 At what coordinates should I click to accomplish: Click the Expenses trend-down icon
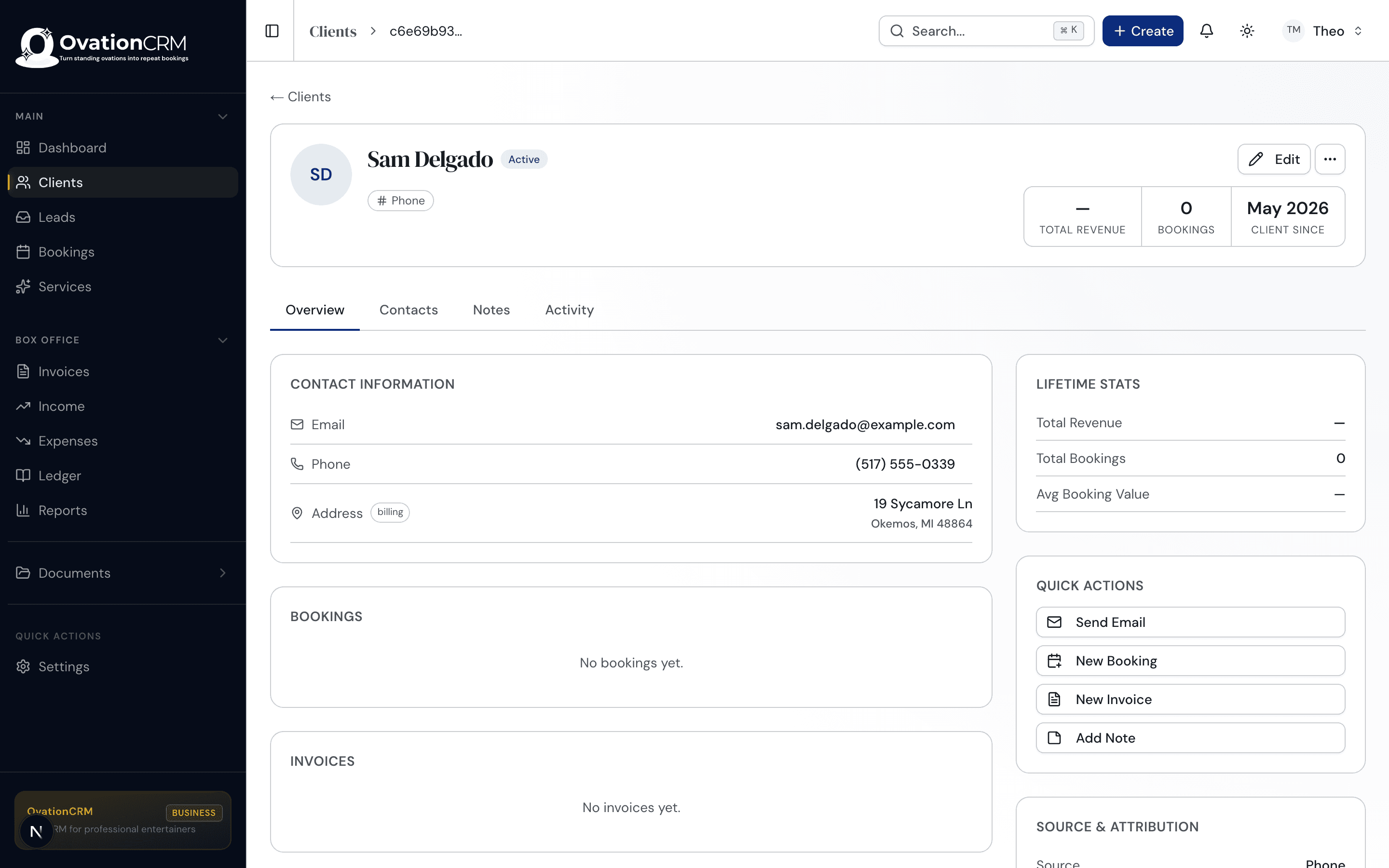point(23,441)
